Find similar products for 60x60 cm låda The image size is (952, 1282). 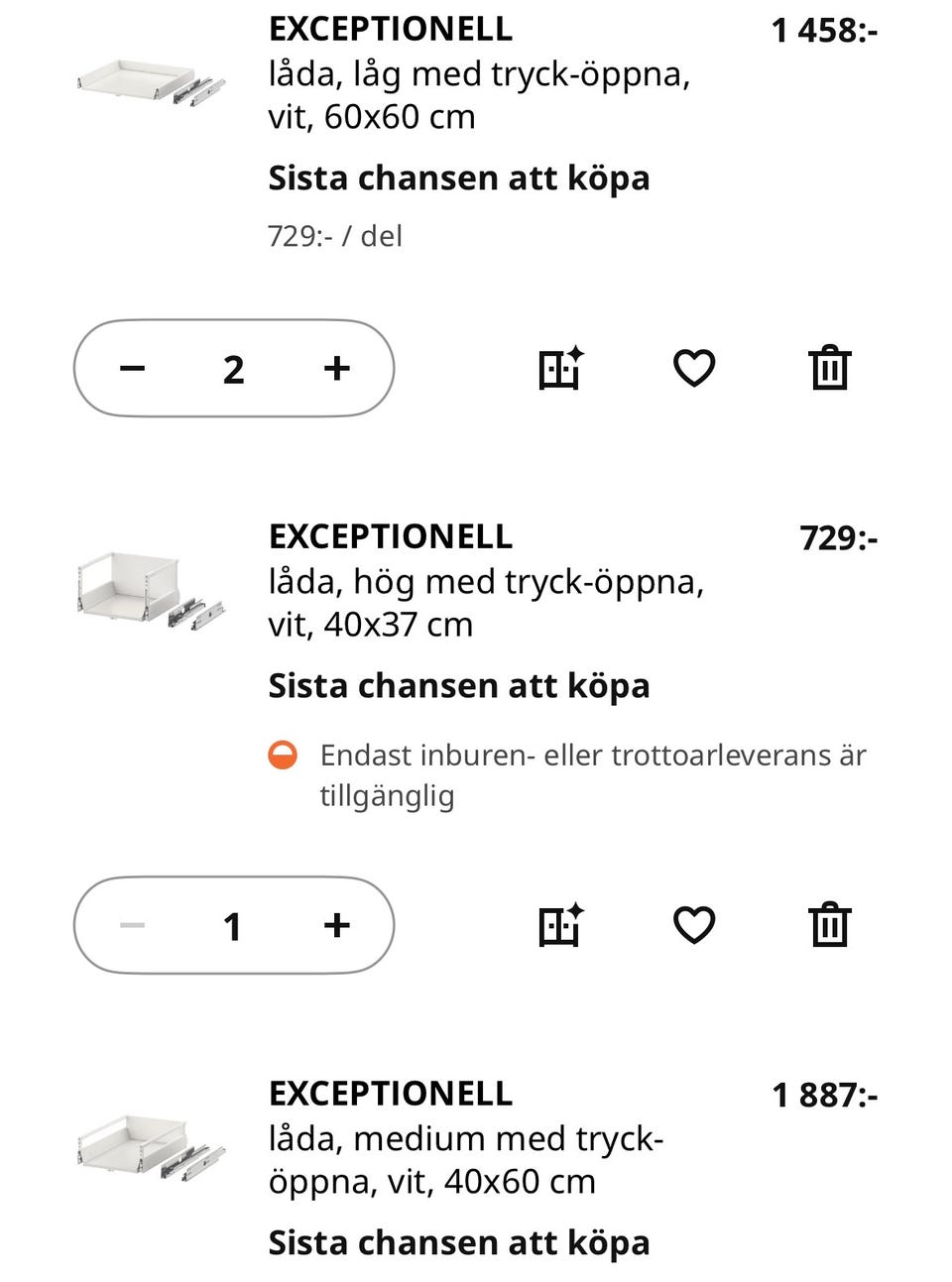coord(560,368)
